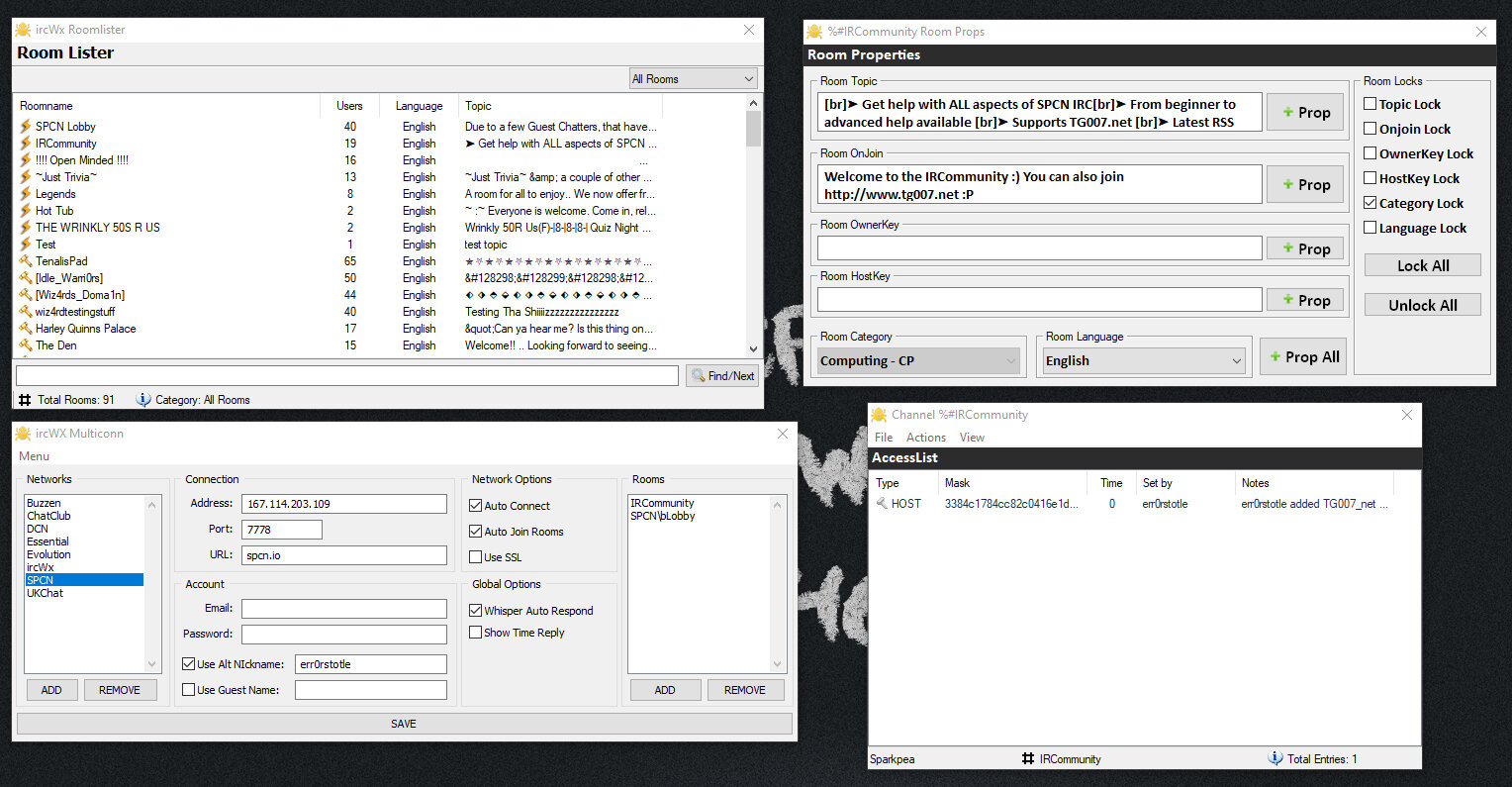Screen dimensions: 1512x787
Task: Enable the Topic Lock checkbox
Action: pos(1370,104)
